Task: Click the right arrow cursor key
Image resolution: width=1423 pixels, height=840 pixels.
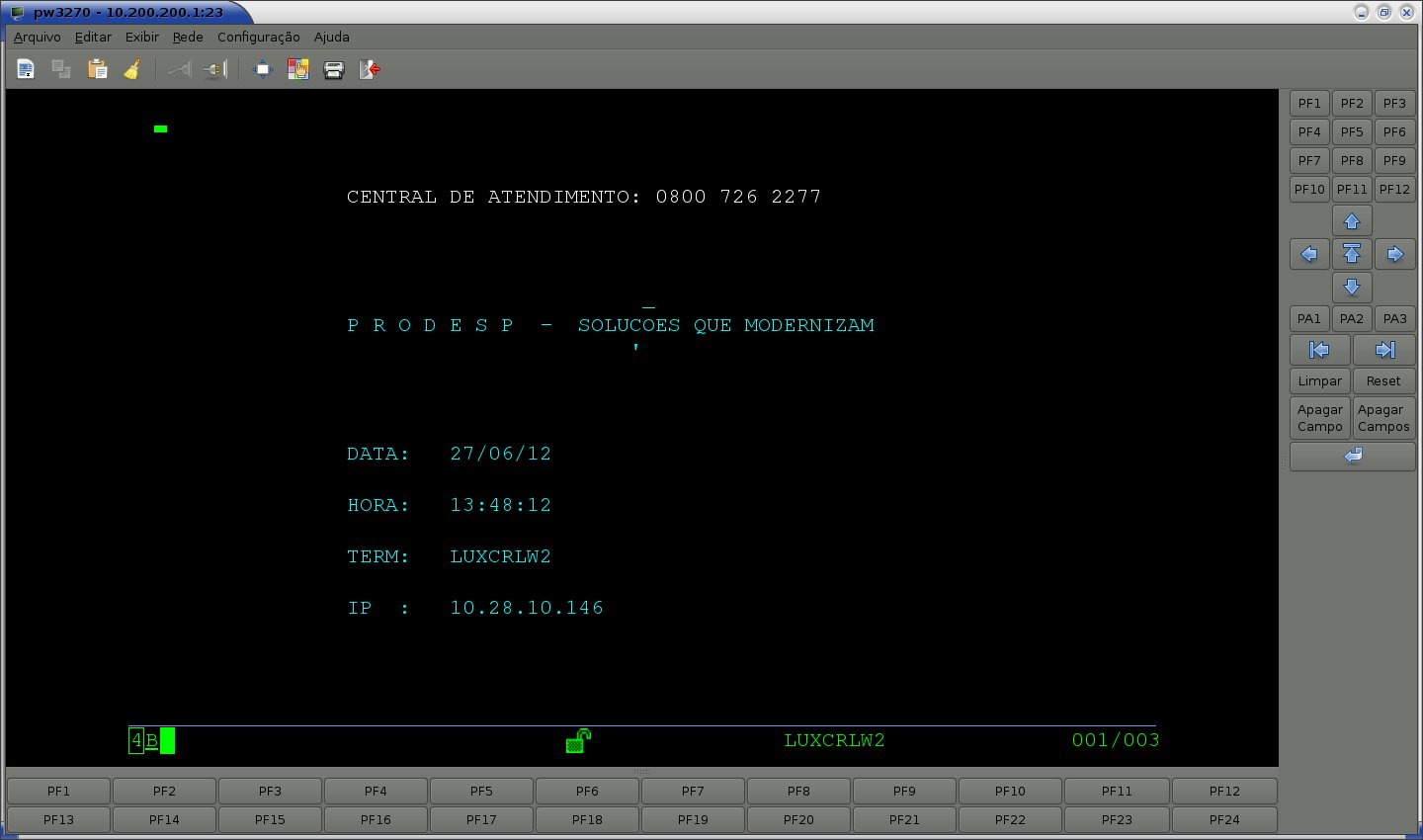Action: [x=1394, y=254]
